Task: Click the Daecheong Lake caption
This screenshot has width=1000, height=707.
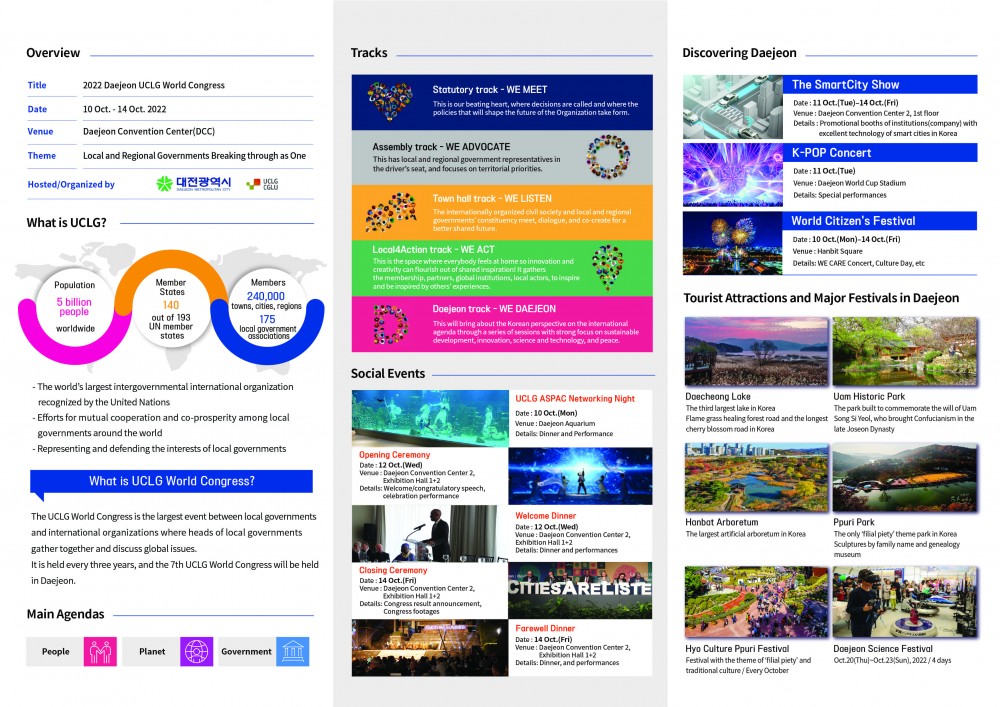Action: click(718, 397)
